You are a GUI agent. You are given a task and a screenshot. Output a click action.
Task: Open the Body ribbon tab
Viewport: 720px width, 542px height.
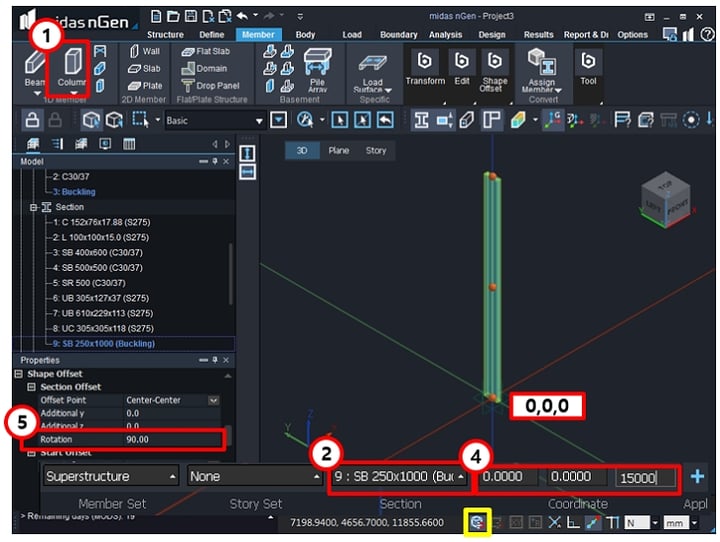[305, 35]
